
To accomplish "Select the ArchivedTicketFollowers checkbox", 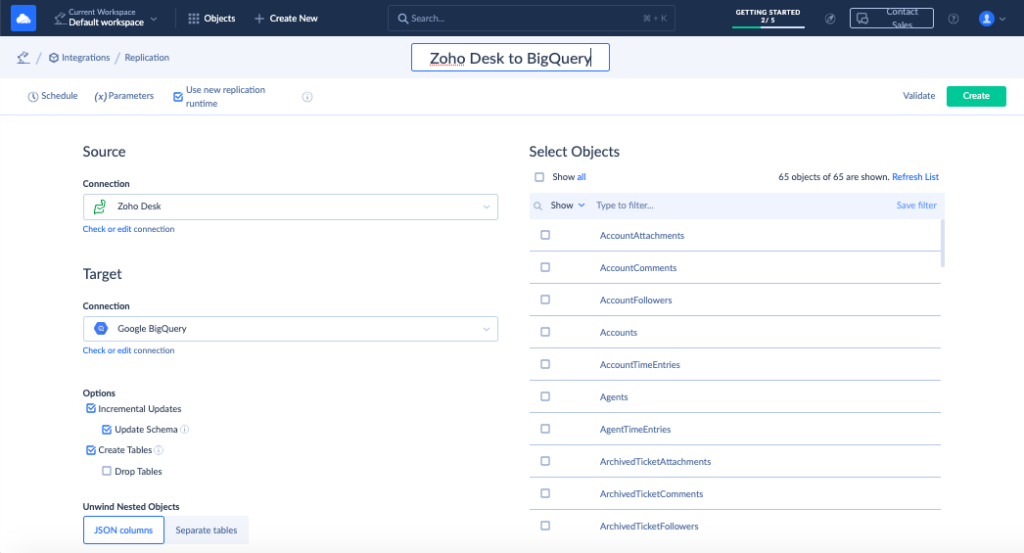I will coord(545,526).
